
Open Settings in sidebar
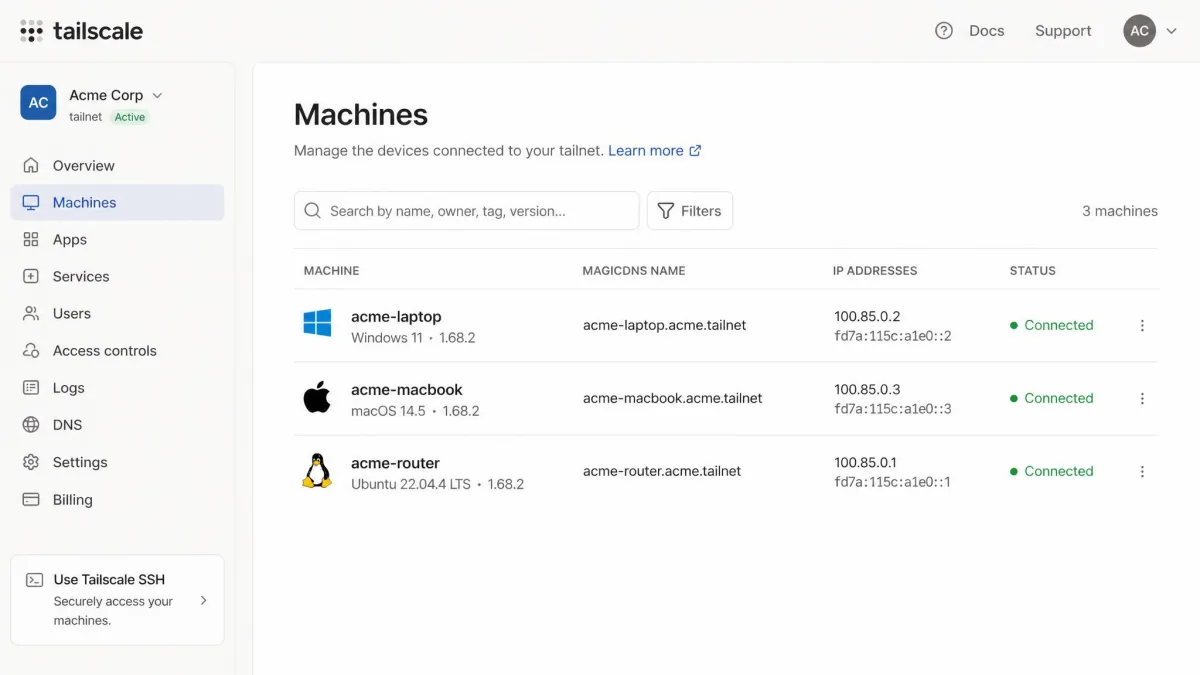click(x=117, y=462)
